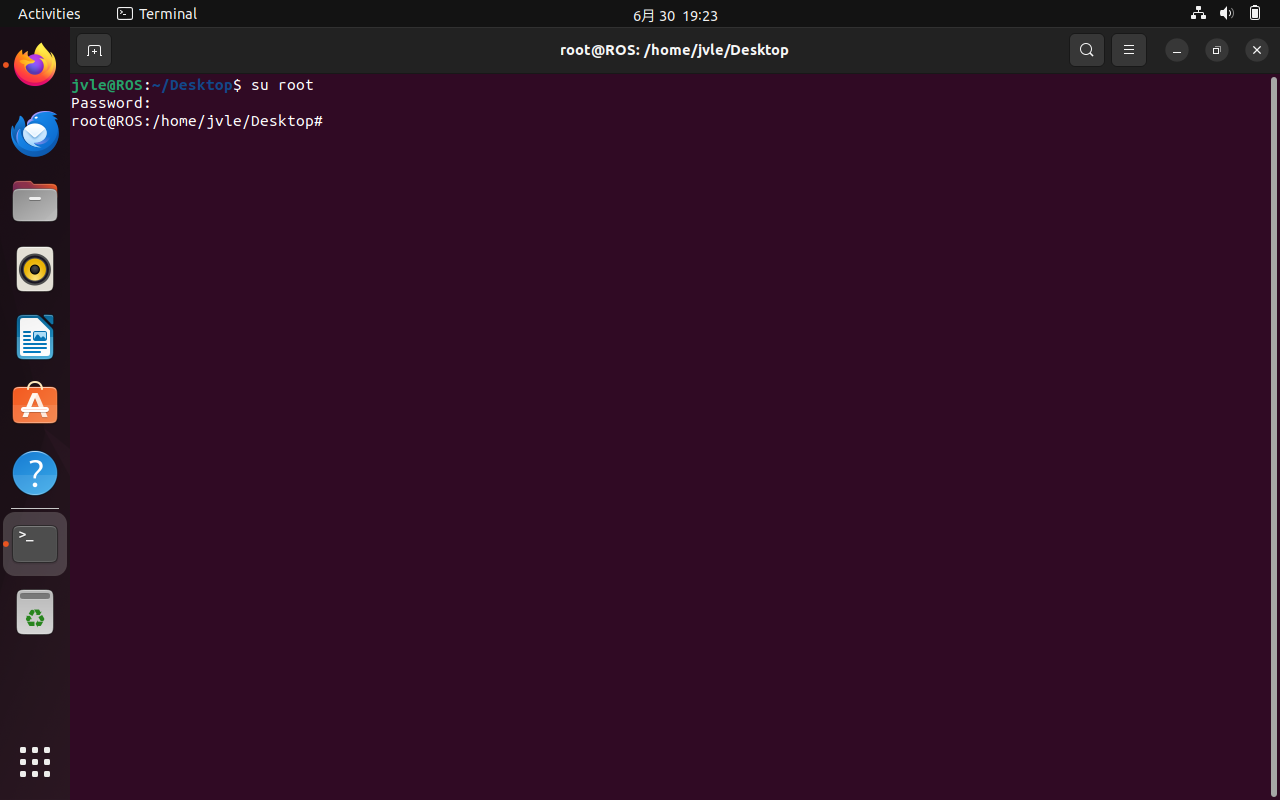Open the Files manager
1280x800 pixels.
coord(35,202)
